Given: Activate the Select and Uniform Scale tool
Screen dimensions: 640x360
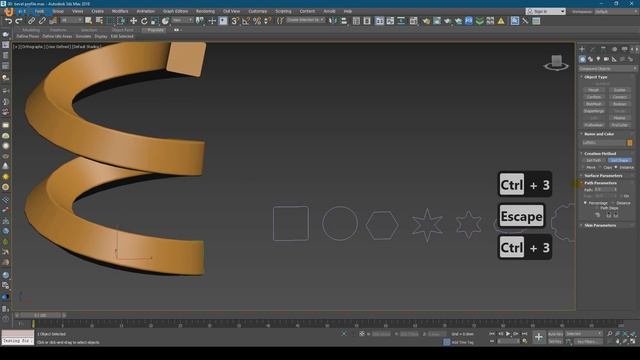Looking at the screenshot, I should tap(155, 21).
